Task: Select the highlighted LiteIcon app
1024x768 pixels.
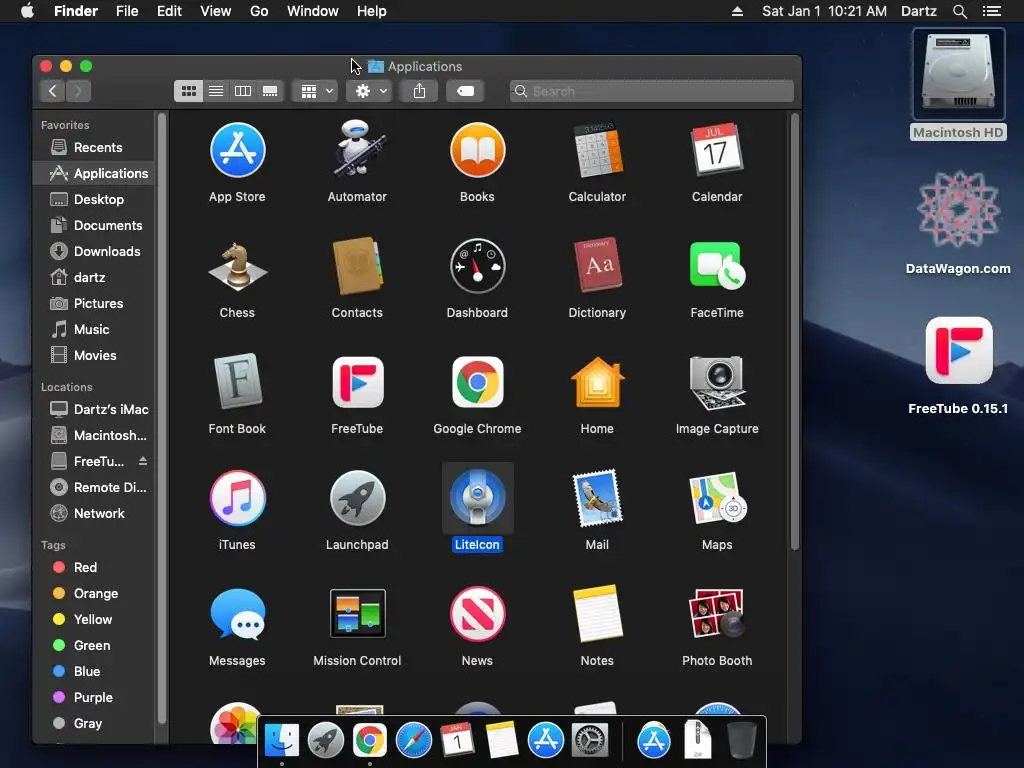Action: 477,498
